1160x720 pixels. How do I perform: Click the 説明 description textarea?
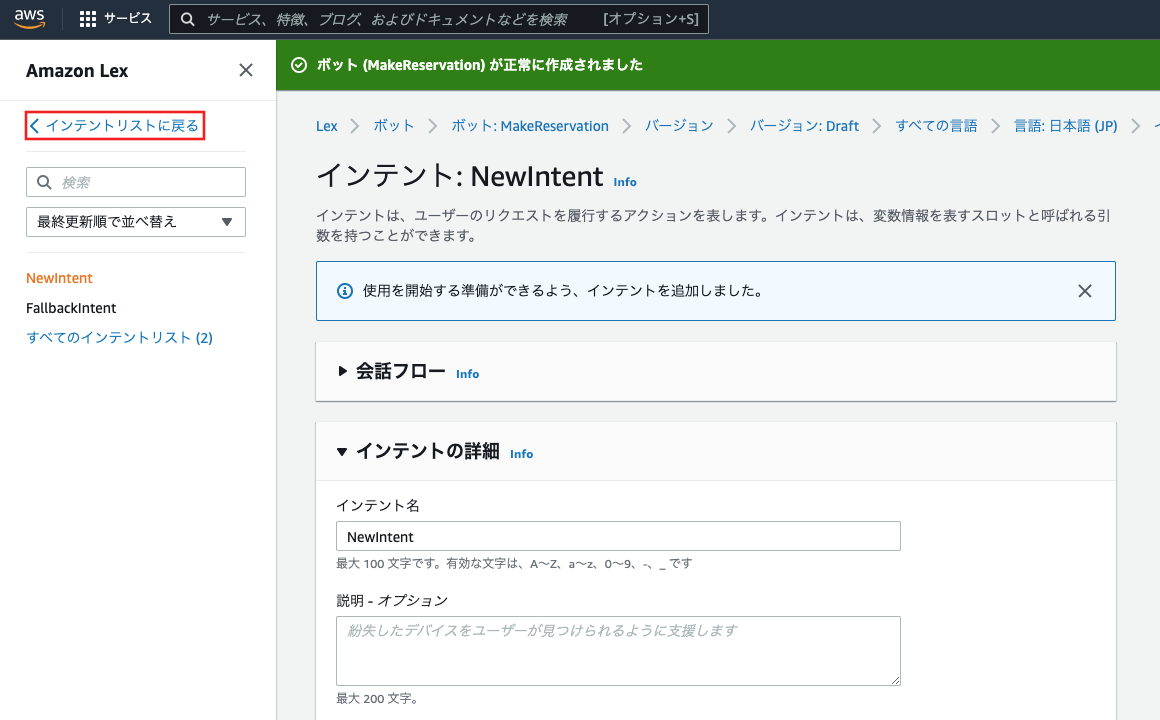pos(618,650)
